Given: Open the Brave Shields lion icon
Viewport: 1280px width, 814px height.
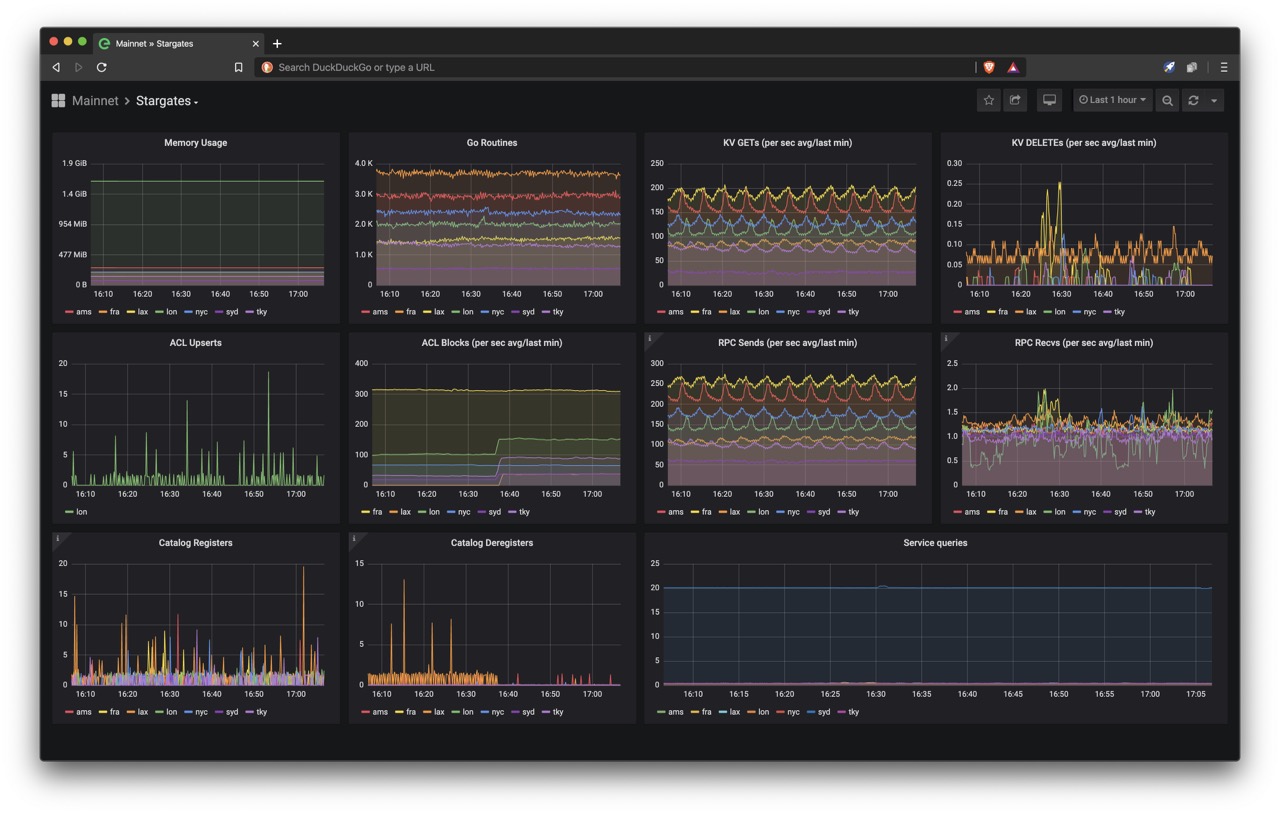Looking at the screenshot, I should 989,67.
